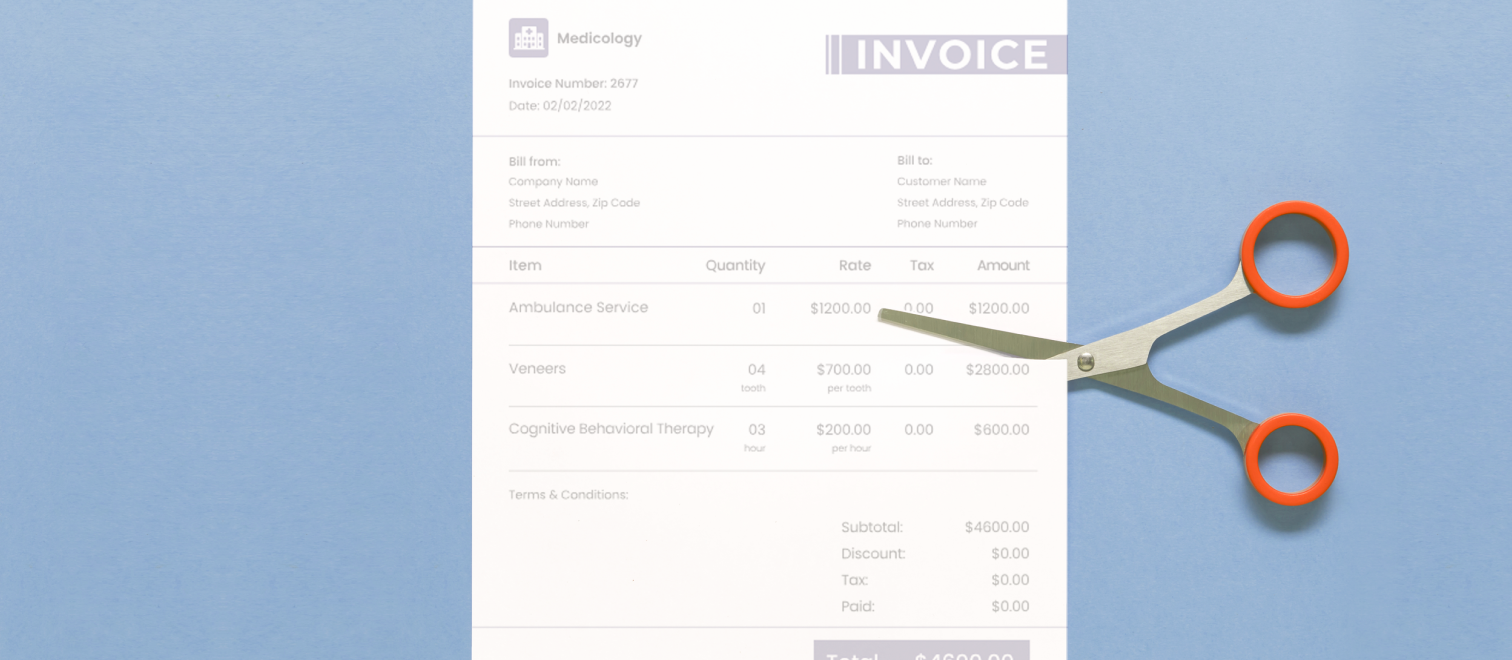The height and width of the screenshot is (660, 1512).
Task: Click the invoice date 02/02/2022
Action: pyautogui.click(x=560, y=106)
